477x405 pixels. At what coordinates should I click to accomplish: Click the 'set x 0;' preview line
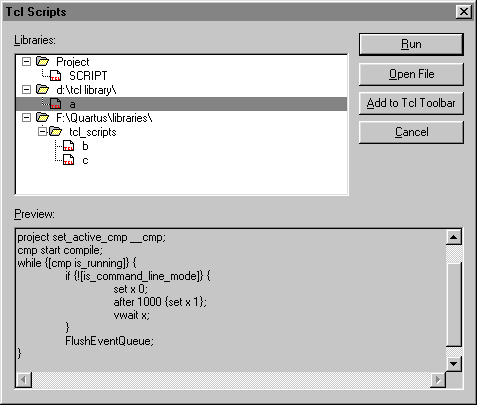tap(130, 289)
